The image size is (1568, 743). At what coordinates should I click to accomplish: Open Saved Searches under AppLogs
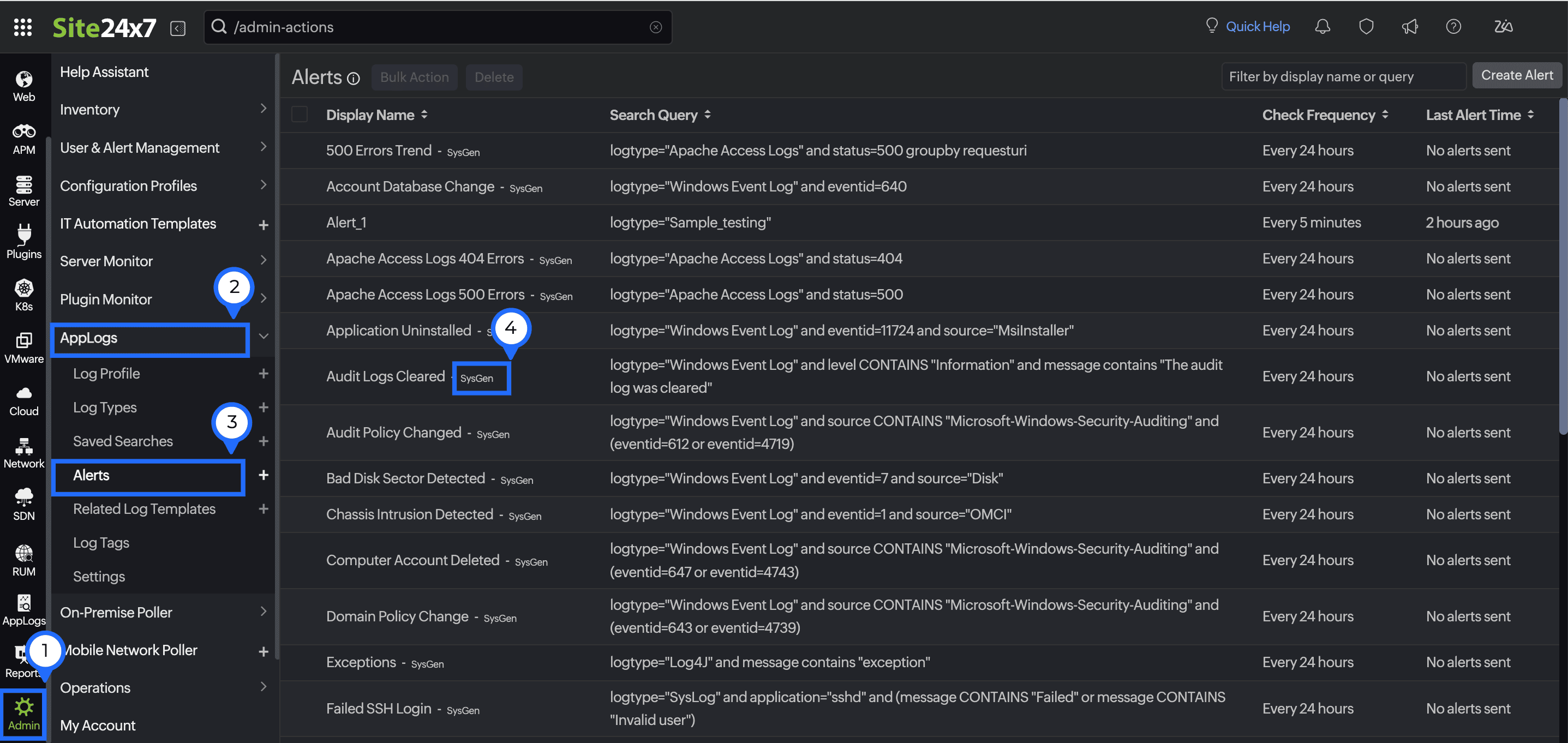click(x=123, y=441)
